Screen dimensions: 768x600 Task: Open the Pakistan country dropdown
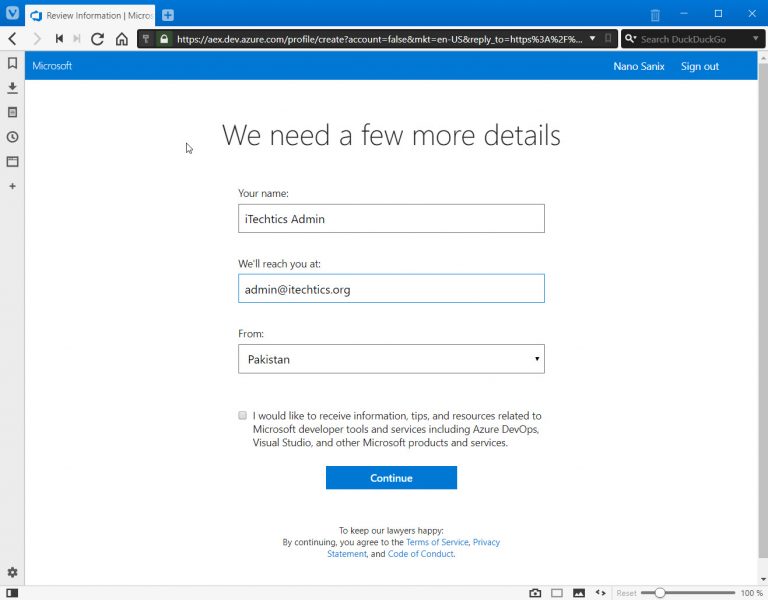391,359
